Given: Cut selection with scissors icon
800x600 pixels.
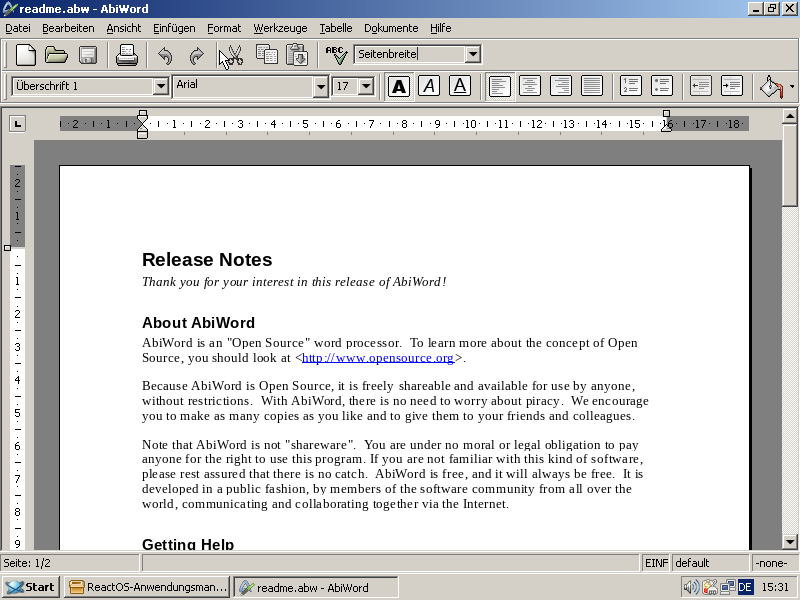Looking at the screenshot, I should pos(234,55).
